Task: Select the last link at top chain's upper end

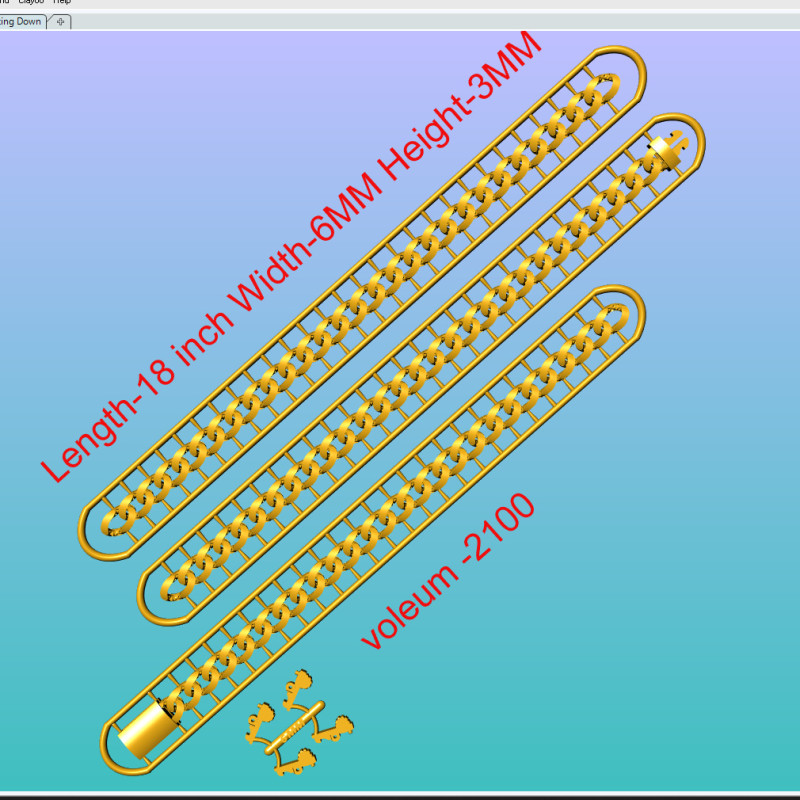Action: click(x=598, y=92)
